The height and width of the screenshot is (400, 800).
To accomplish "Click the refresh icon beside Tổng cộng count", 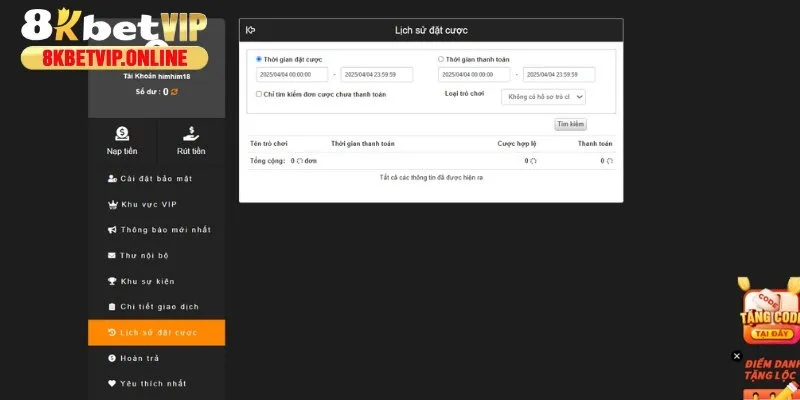I will 298,160.
